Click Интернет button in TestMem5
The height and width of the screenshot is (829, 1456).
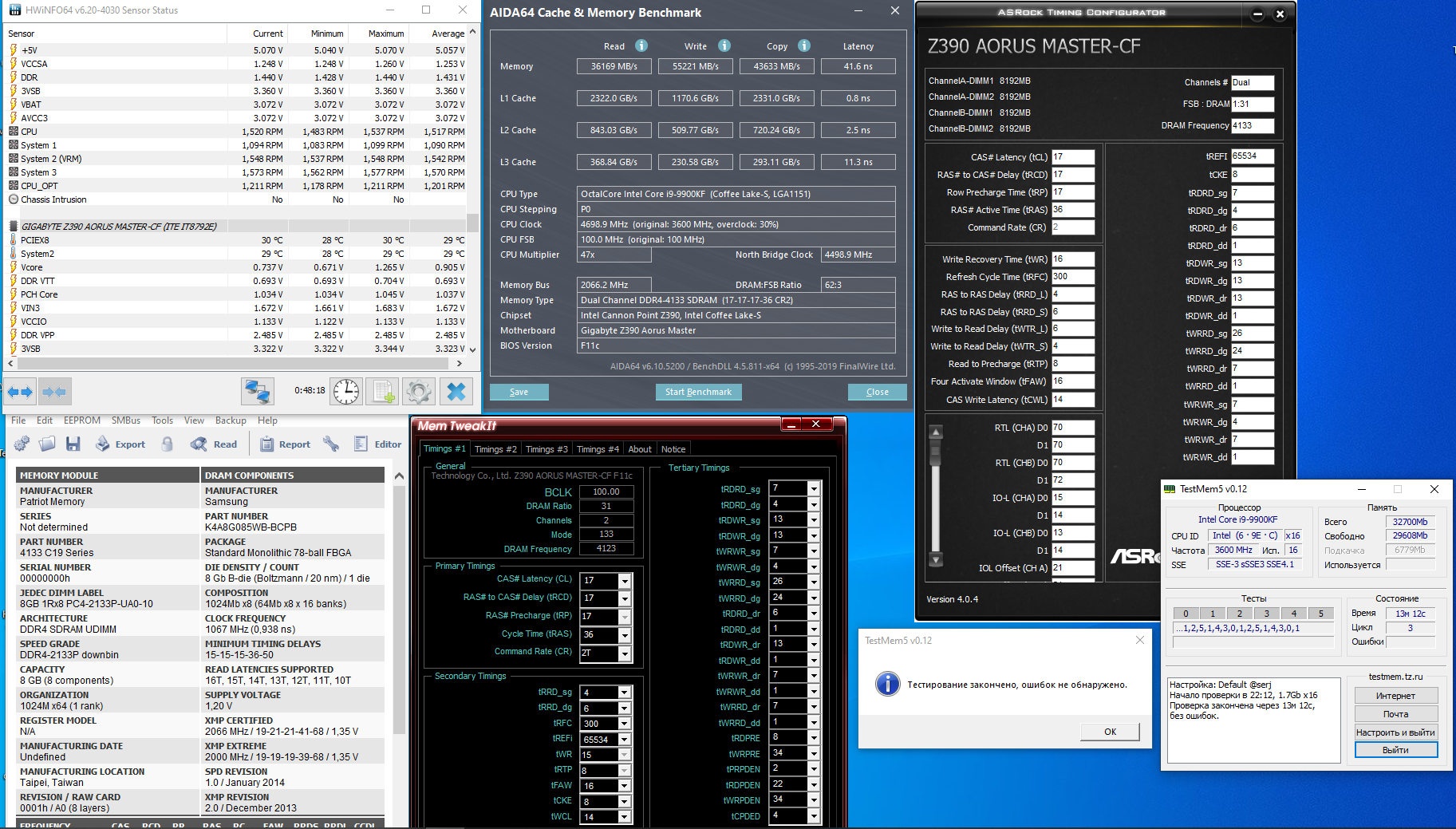click(x=1395, y=696)
